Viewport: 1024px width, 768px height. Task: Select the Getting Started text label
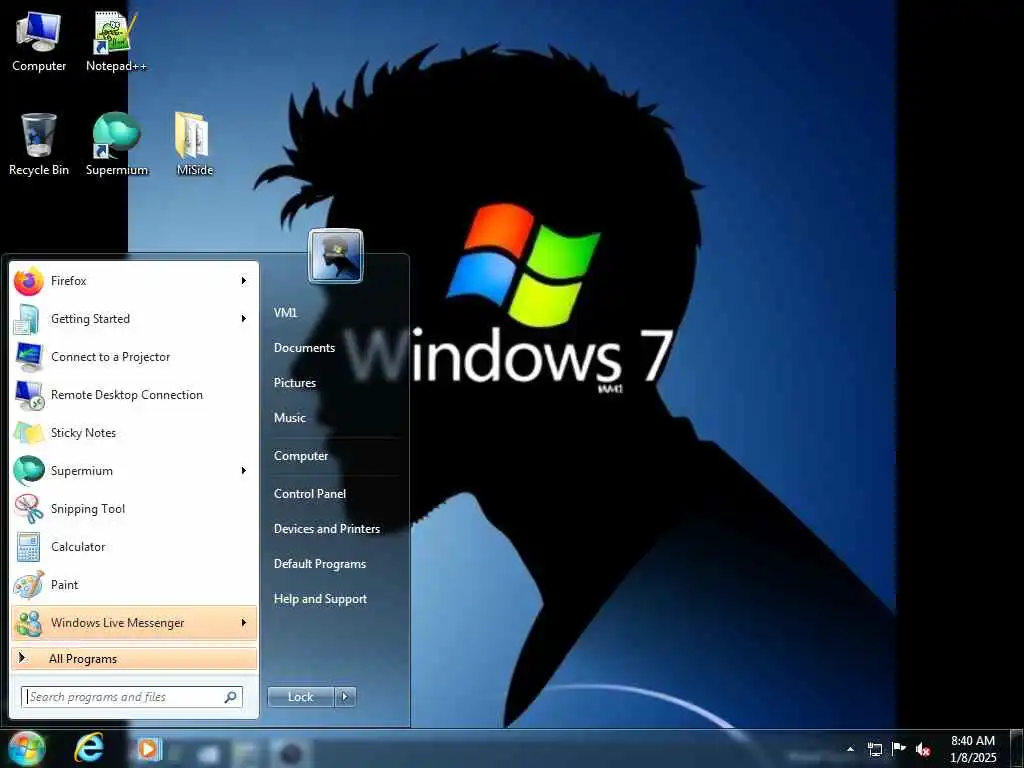coord(90,319)
